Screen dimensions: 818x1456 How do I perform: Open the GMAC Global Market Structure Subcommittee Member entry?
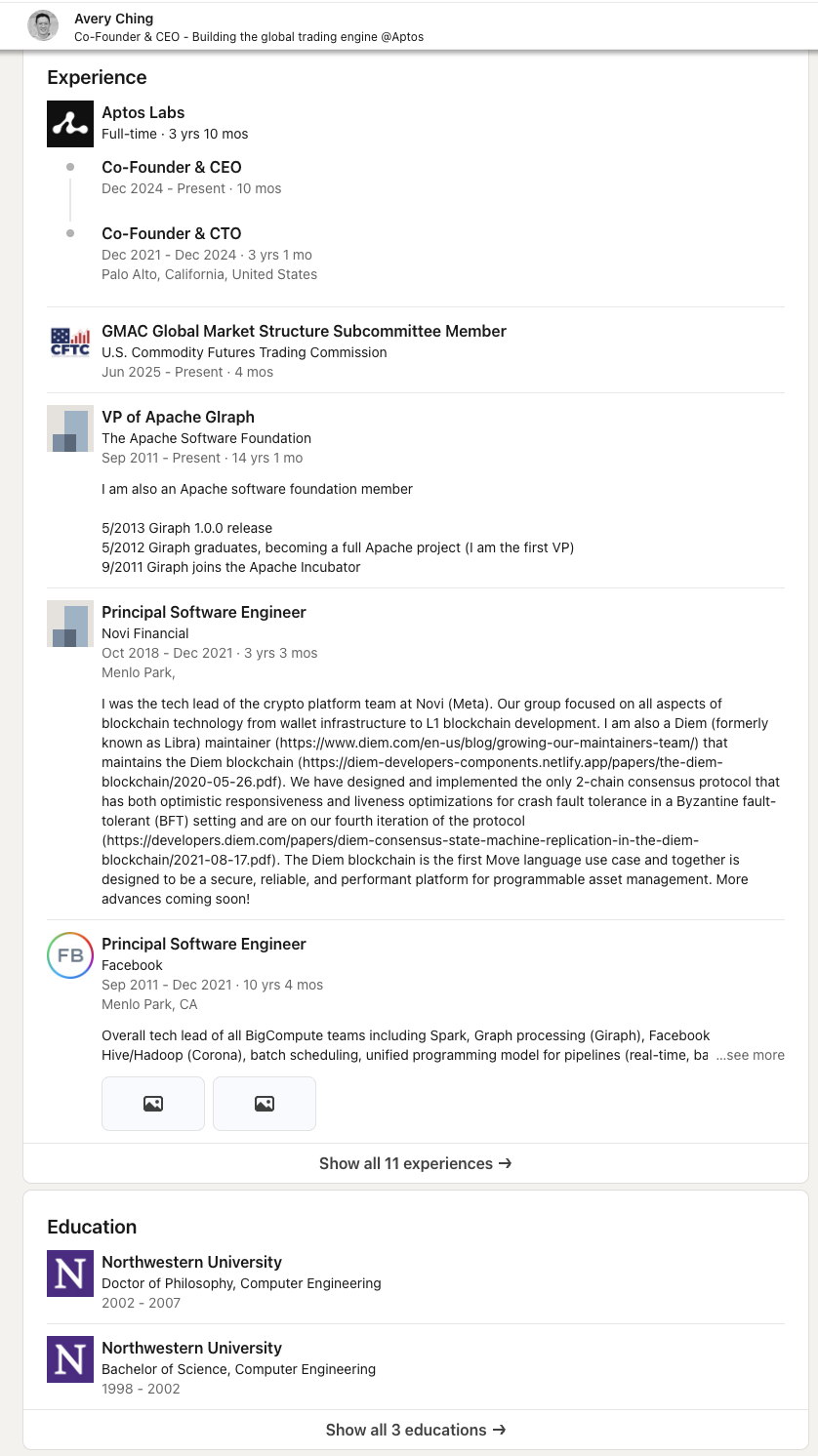click(x=304, y=331)
